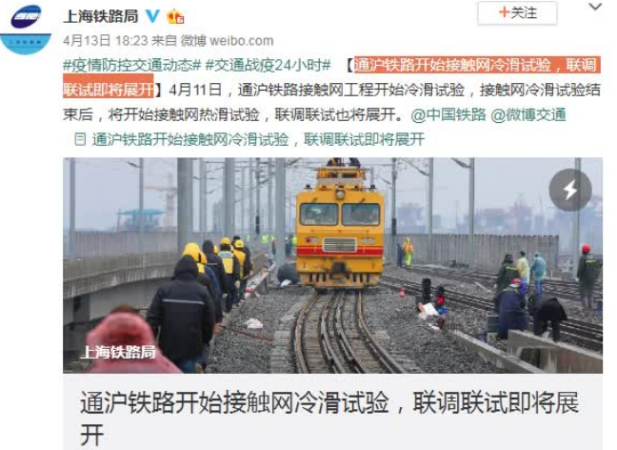Expand the post options chevron menu
This screenshot has height=450, width=617.
pos(595,7)
